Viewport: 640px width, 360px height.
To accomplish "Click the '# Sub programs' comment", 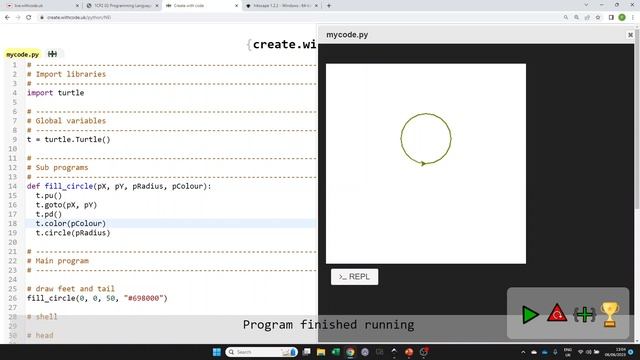I will 58,167.
